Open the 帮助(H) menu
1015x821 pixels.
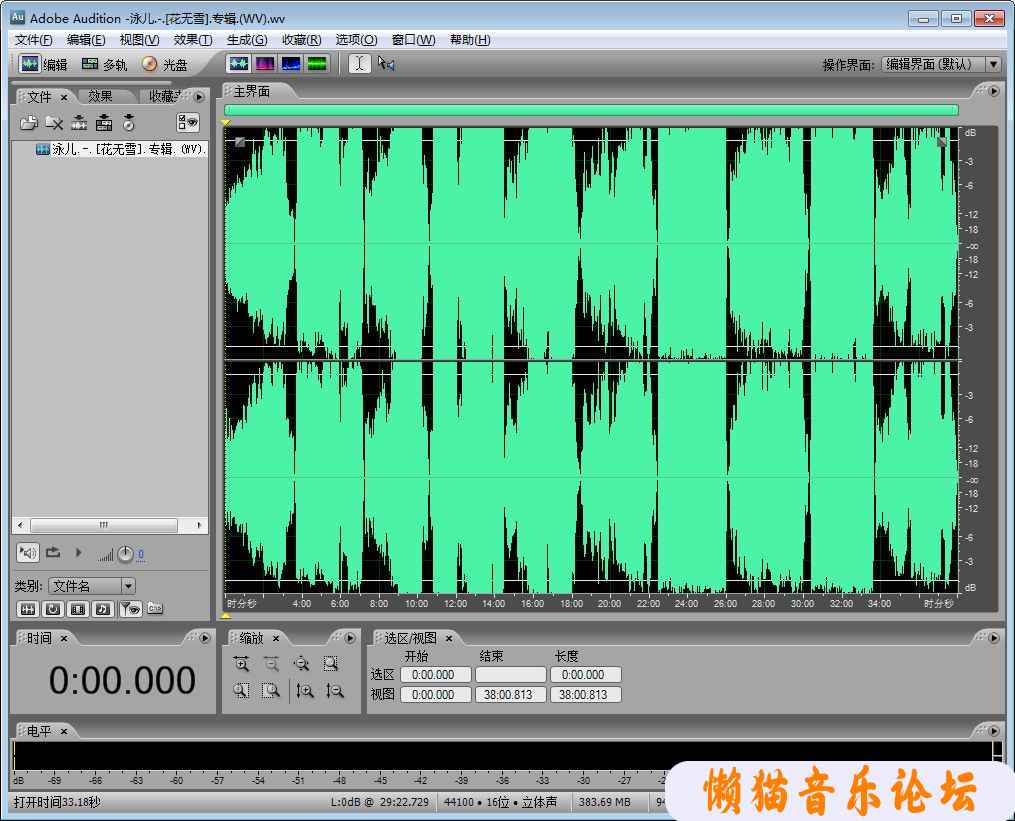(470, 40)
